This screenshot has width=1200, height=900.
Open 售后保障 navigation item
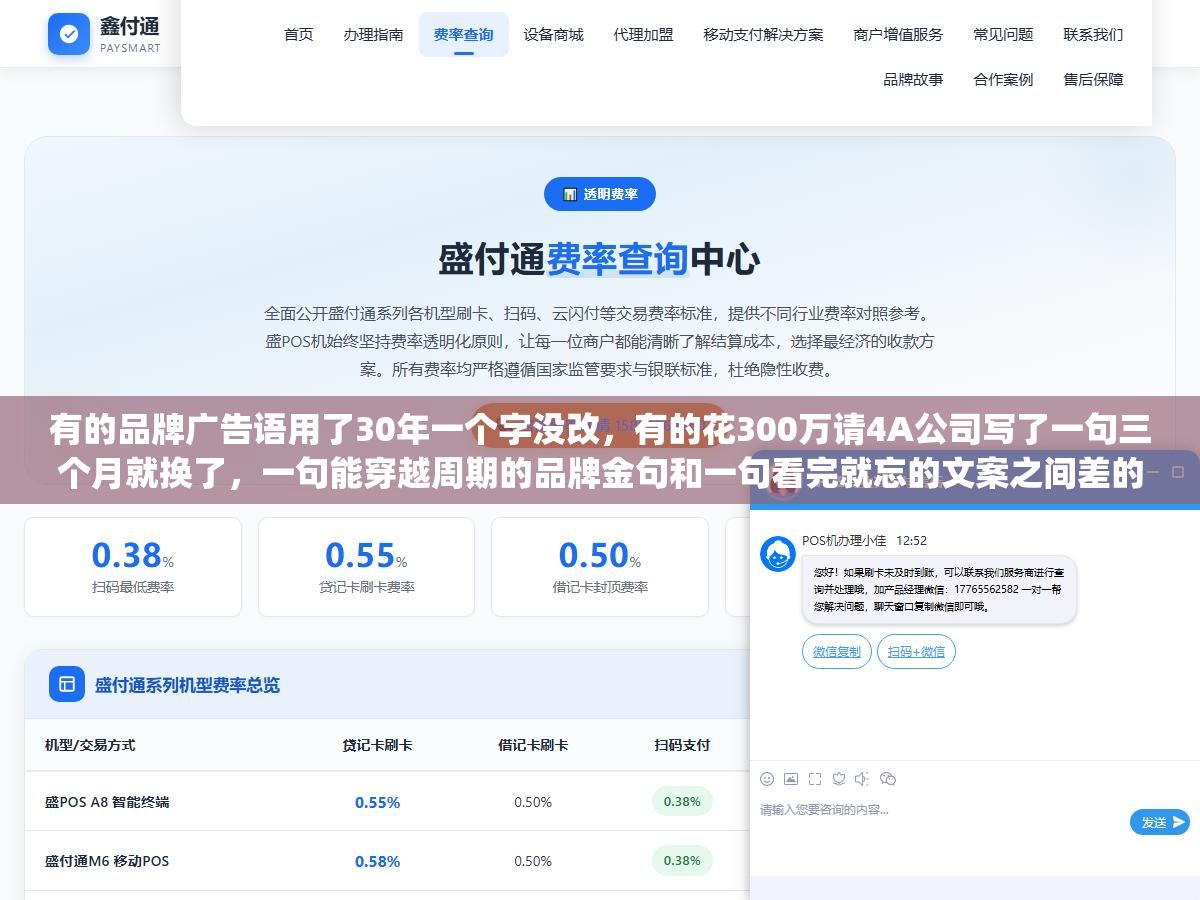click(x=1093, y=79)
